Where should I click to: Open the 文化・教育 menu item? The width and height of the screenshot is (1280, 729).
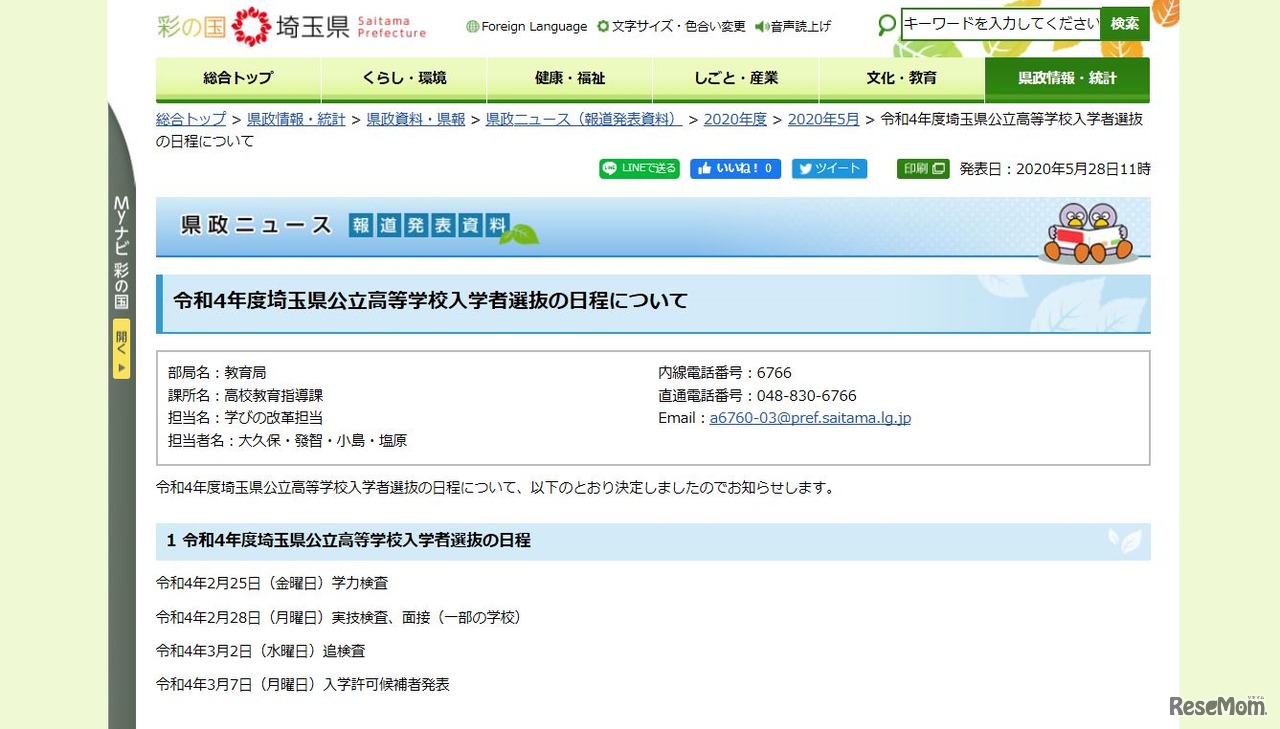pos(901,80)
